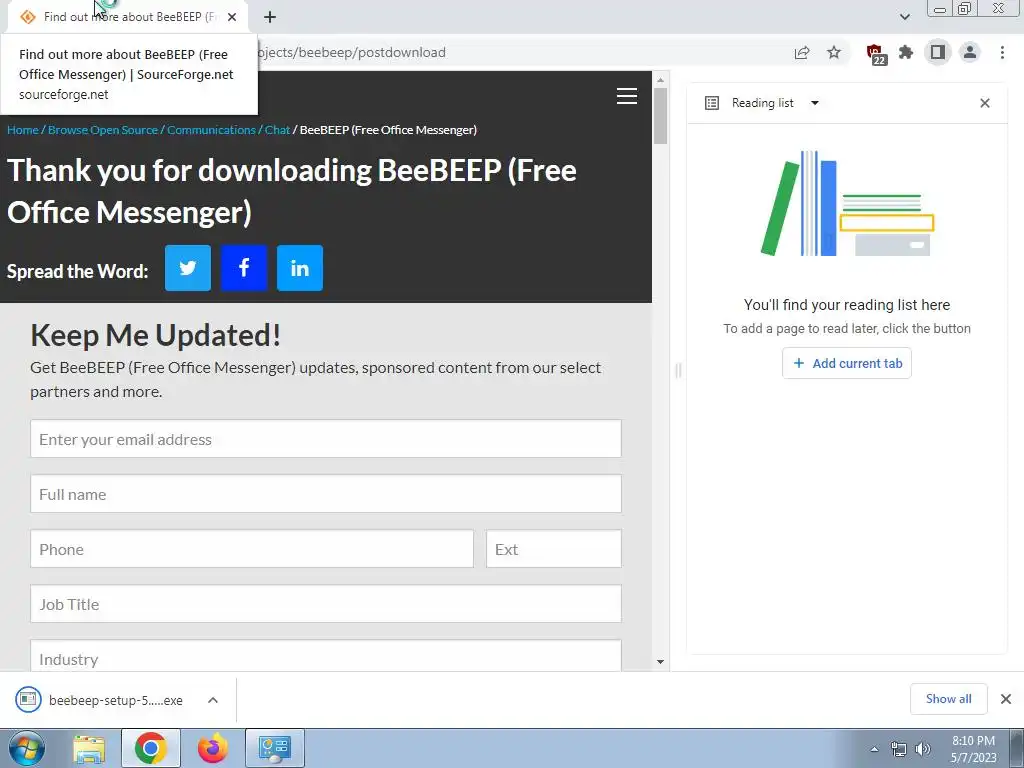This screenshot has width=1024, height=768.
Task: Click the page scroll down arrow
Action: (660, 662)
